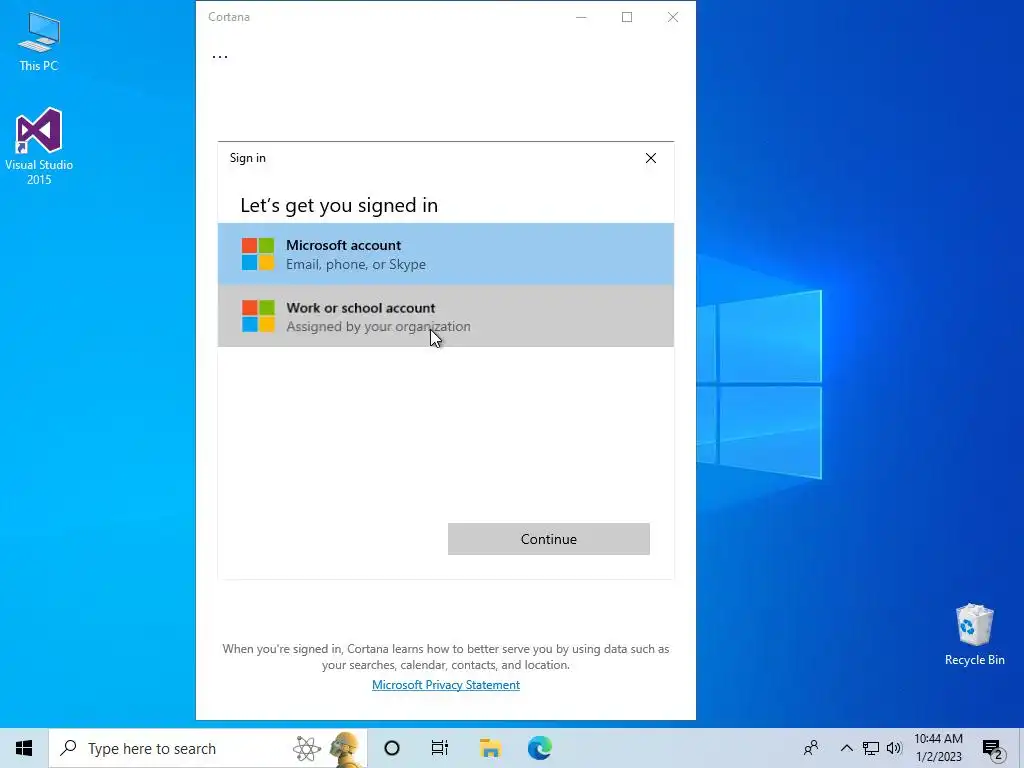Choose Work or school account option
The height and width of the screenshot is (768, 1024).
click(445, 316)
